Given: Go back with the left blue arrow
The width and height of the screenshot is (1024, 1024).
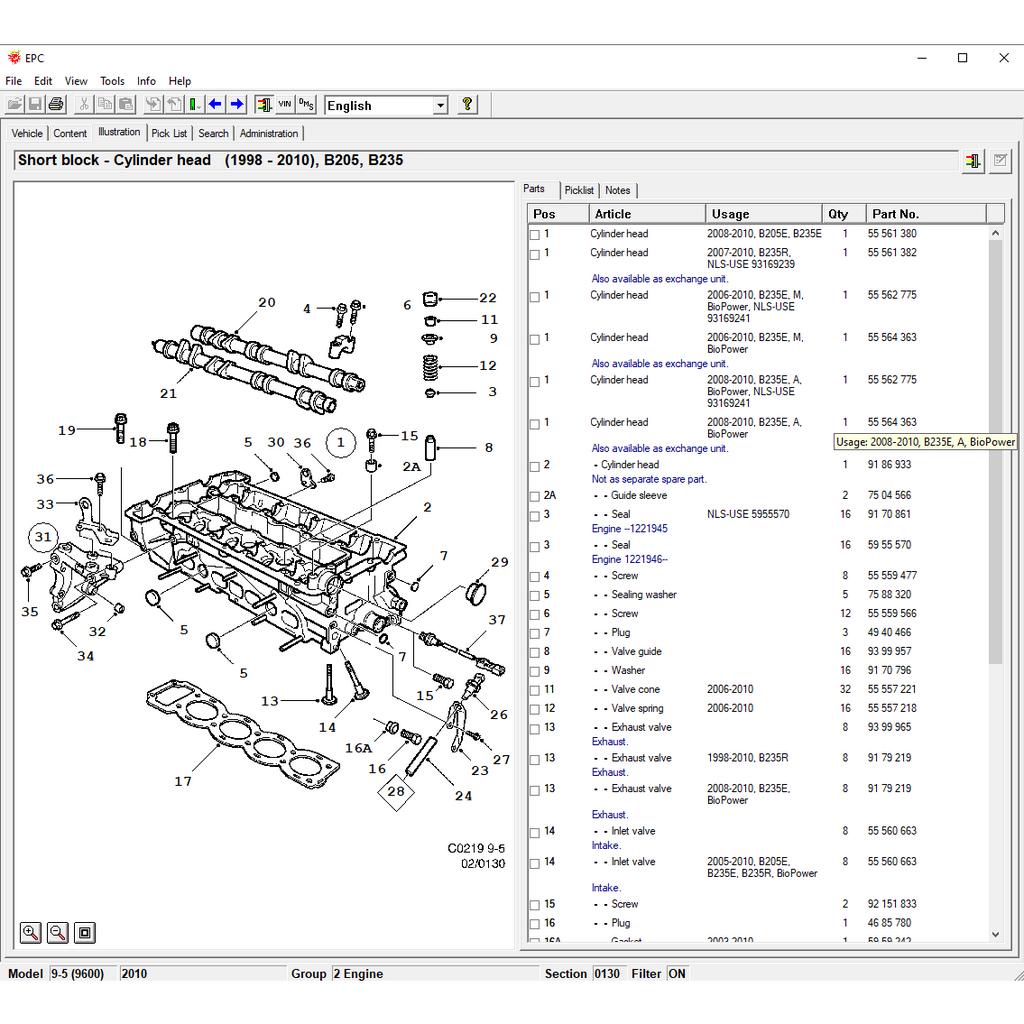Looking at the screenshot, I should coord(215,104).
